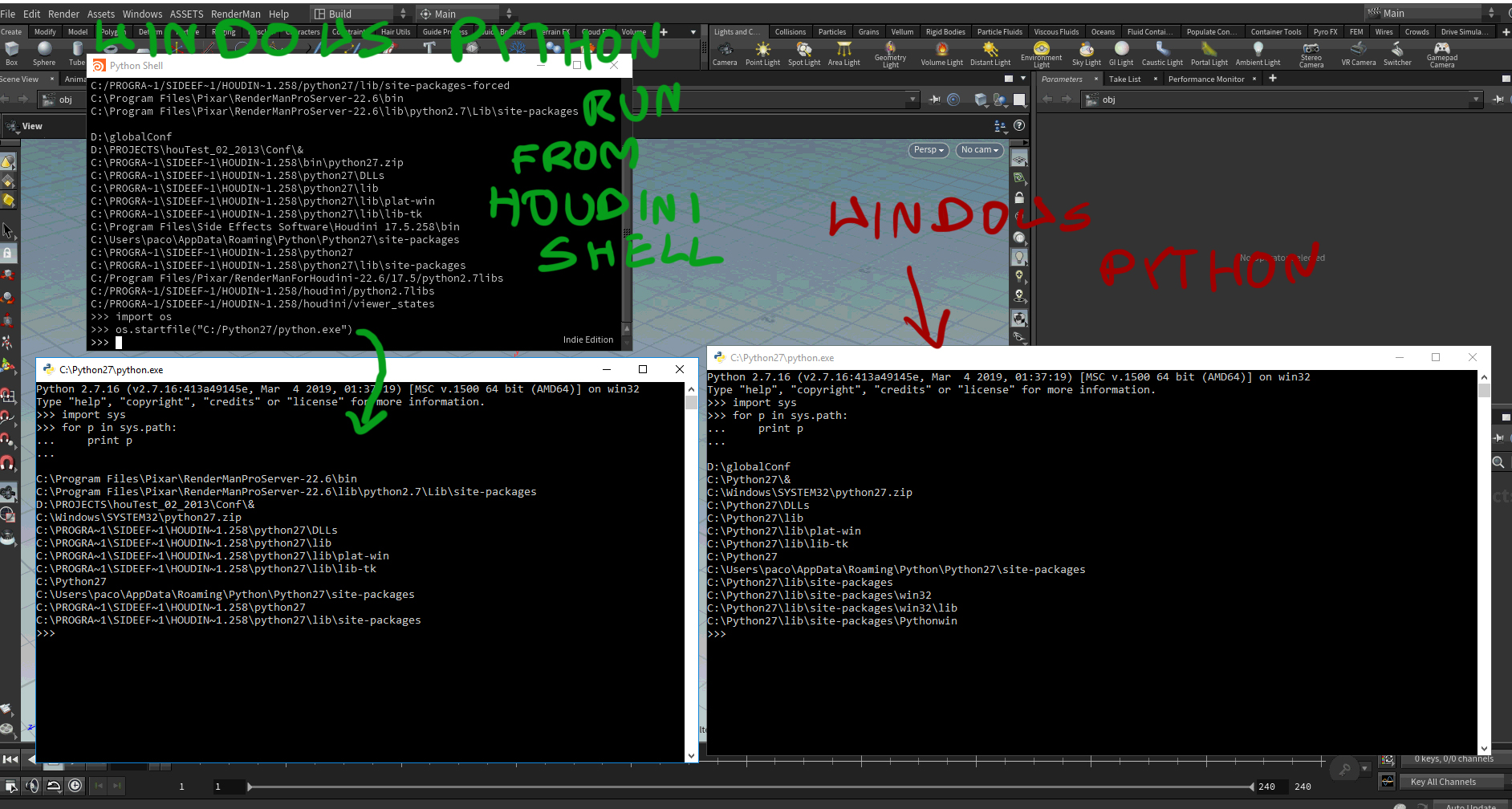The image size is (1512, 809).
Task: Create a Sky Light
Action: coord(1087,54)
